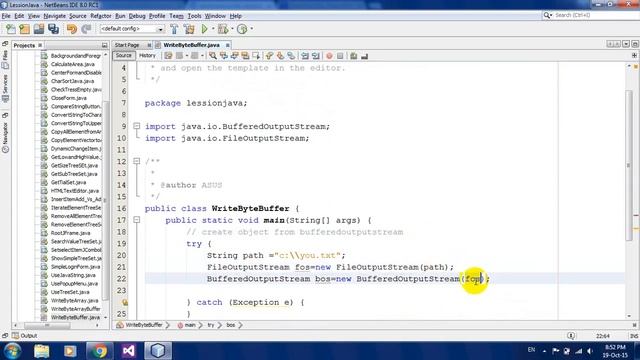Expand the Run Project dropdown arrow
The width and height of the screenshot is (640, 360).
point(213,29)
